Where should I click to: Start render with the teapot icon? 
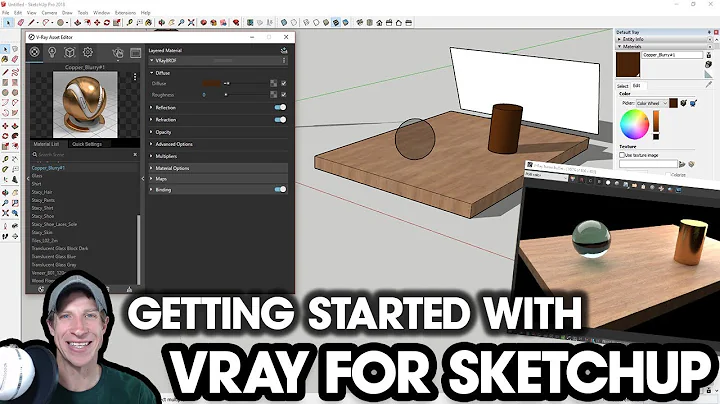click(x=118, y=53)
